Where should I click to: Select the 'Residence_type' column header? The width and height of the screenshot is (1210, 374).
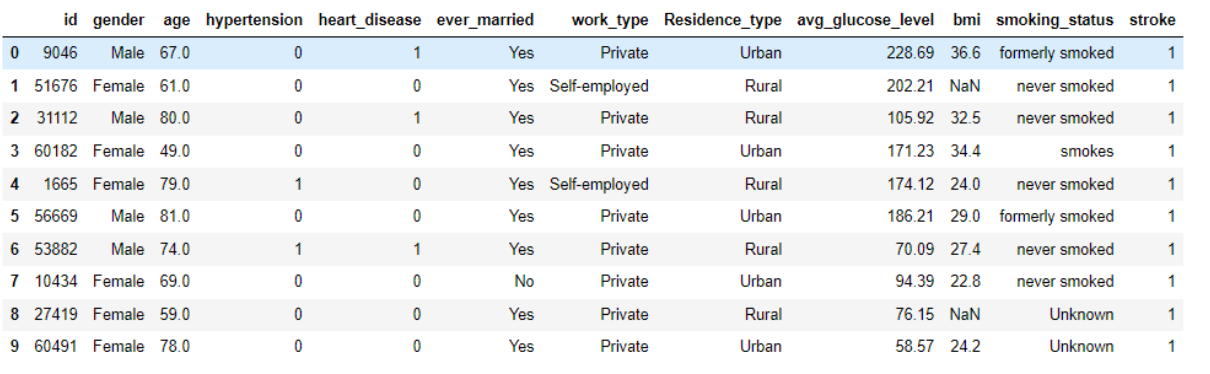723,20
